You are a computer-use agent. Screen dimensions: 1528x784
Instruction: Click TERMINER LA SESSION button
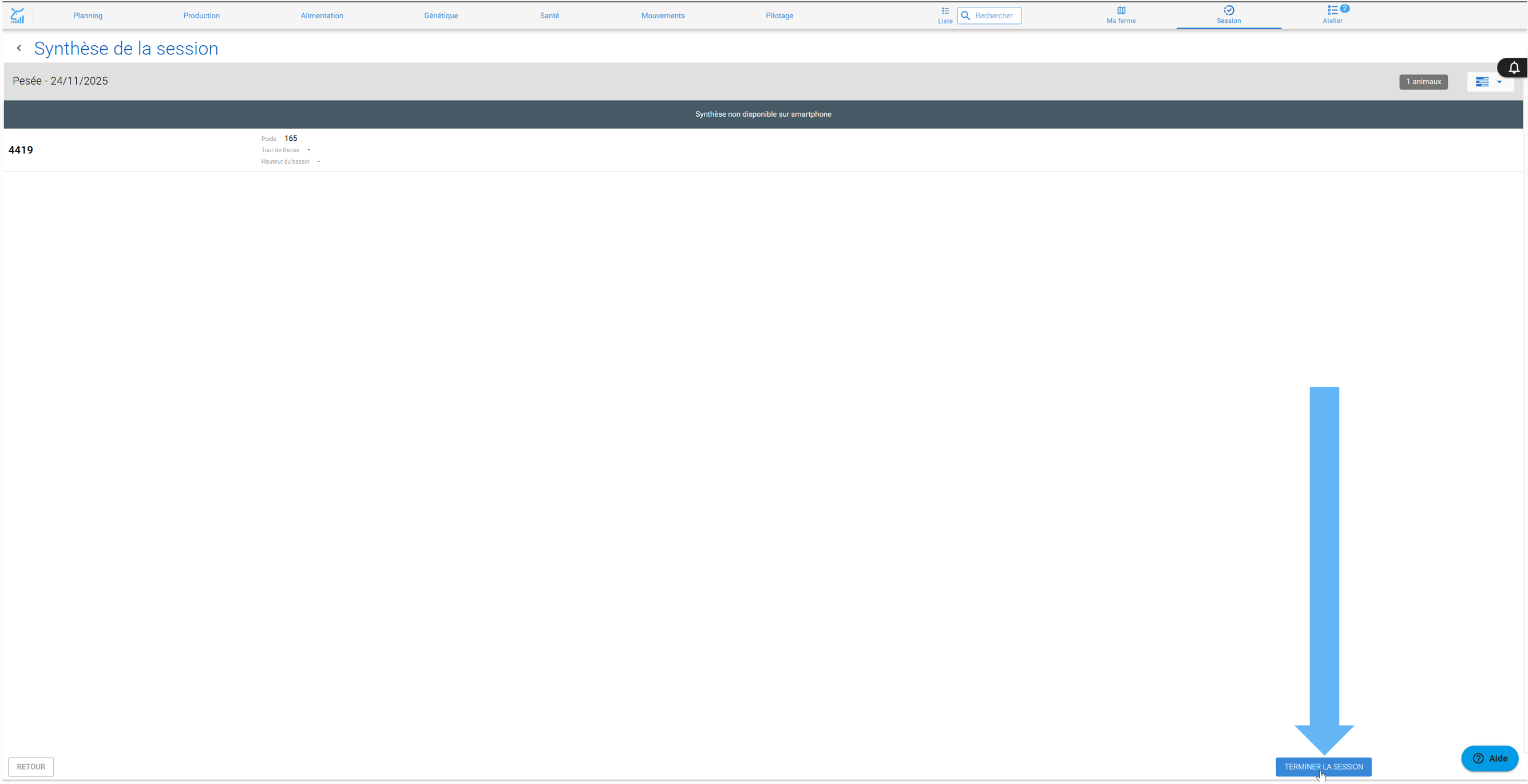[1323, 767]
